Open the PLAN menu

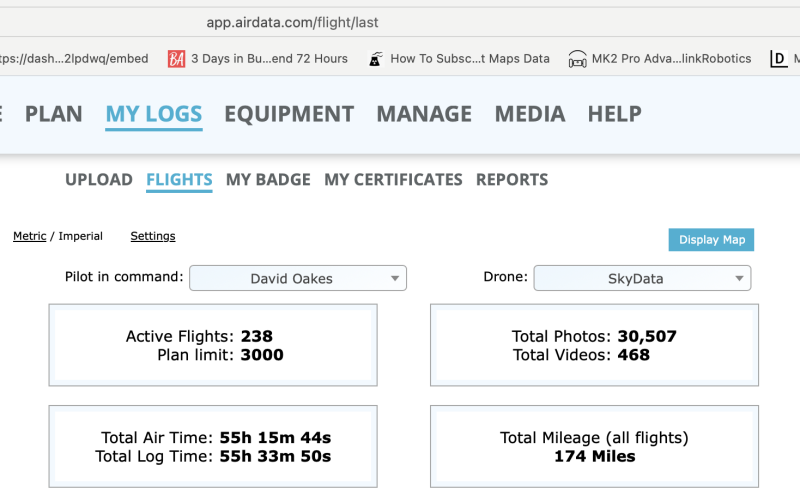[54, 114]
